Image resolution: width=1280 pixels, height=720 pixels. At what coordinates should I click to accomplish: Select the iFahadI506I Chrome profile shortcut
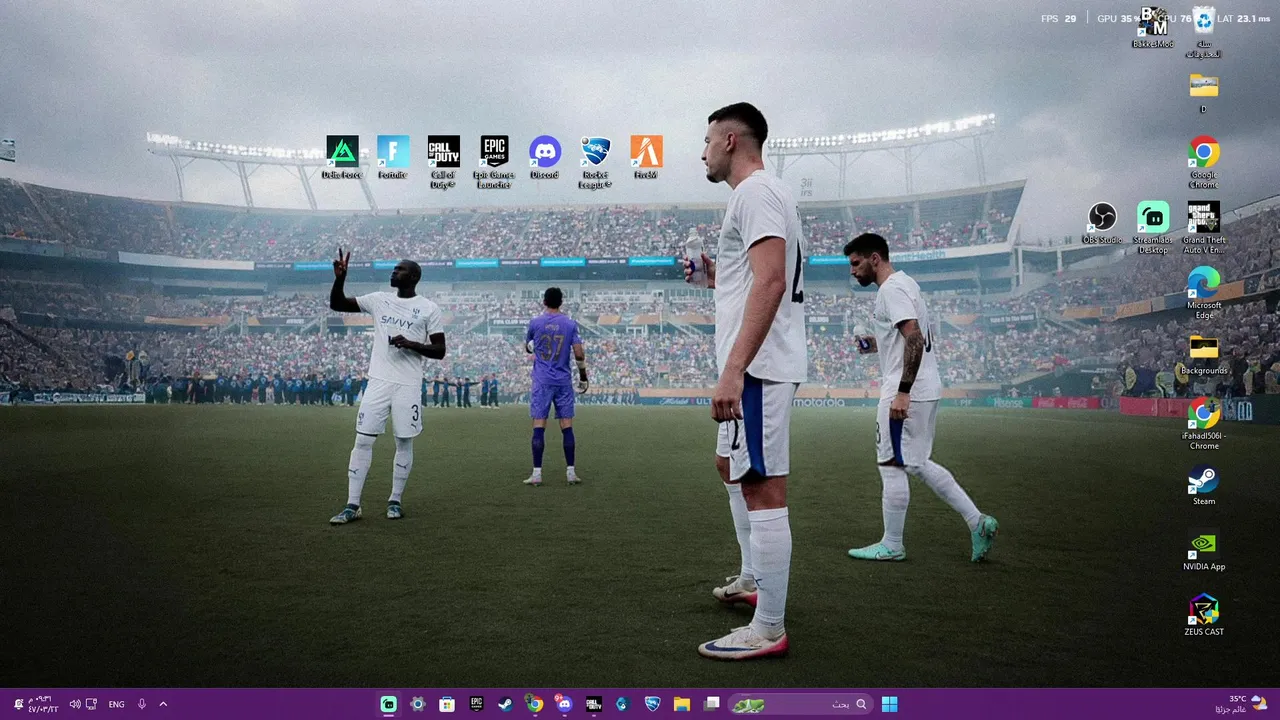point(1204,424)
